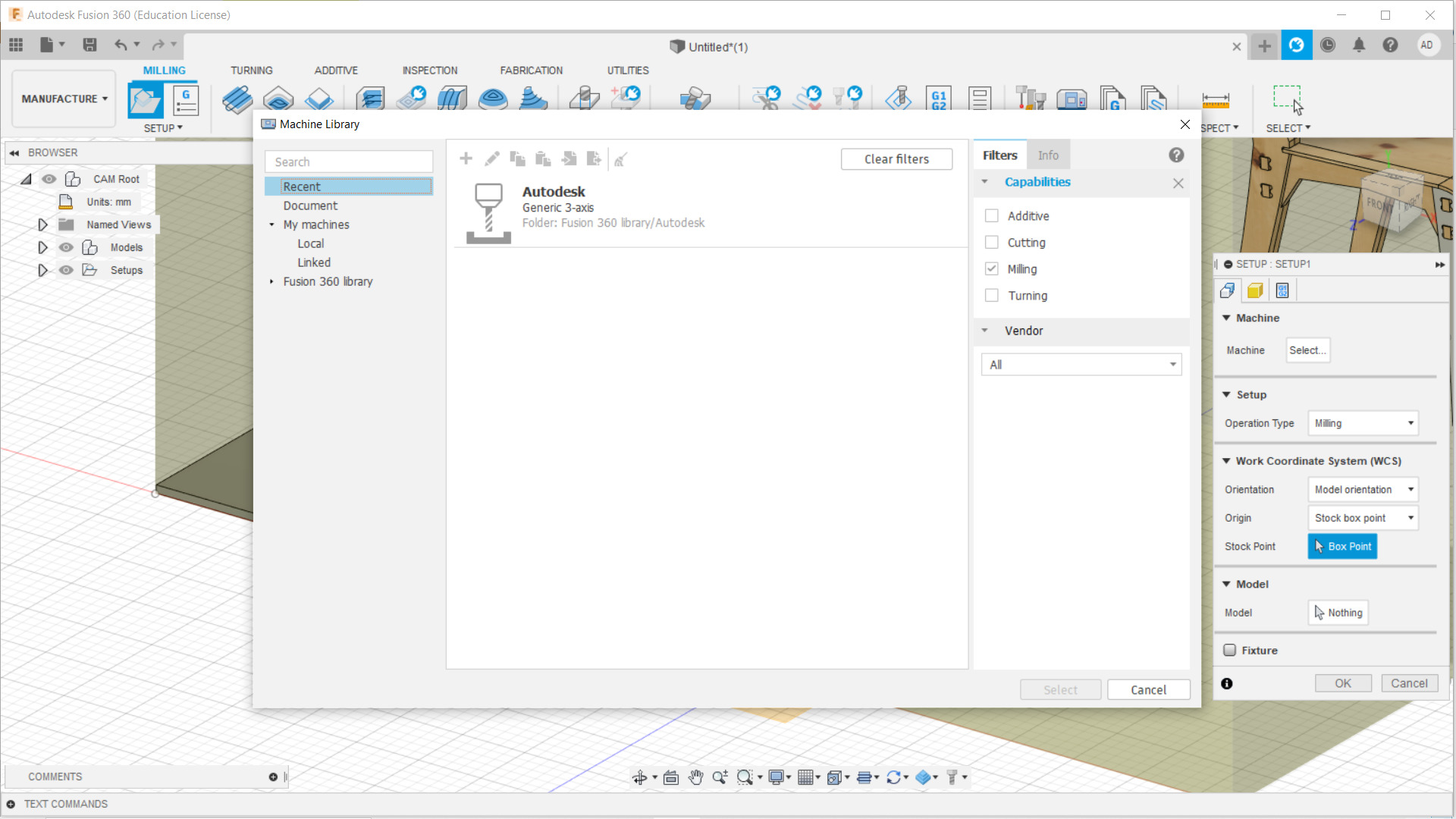This screenshot has width=1456, height=819.
Task: Click the New Setup icon in ribbon
Action: pyautogui.click(x=145, y=100)
